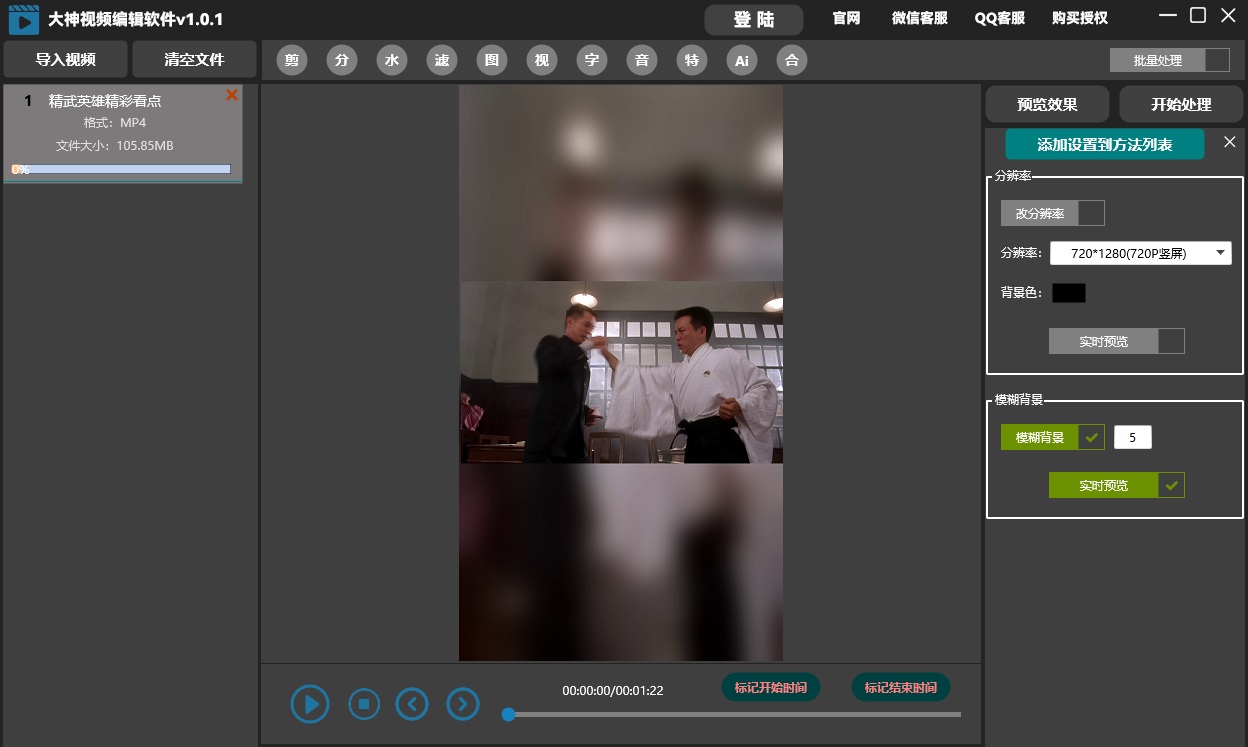Open the 视 (video) tool

542,61
